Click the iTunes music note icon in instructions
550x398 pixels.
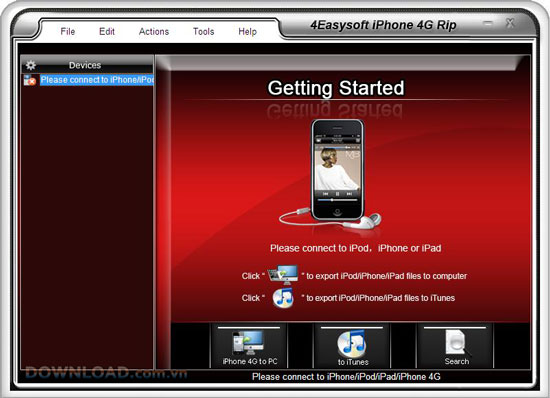tap(283, 298)
